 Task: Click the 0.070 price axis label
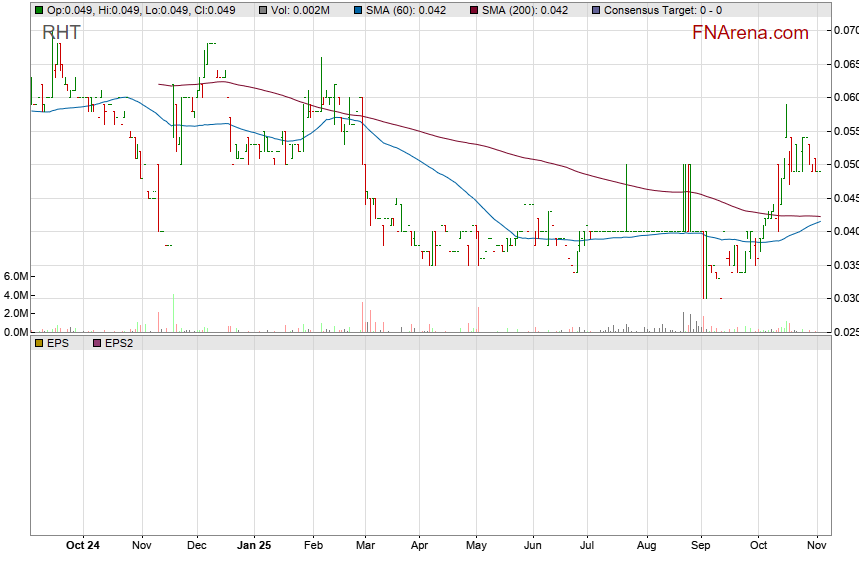[845, 30]
